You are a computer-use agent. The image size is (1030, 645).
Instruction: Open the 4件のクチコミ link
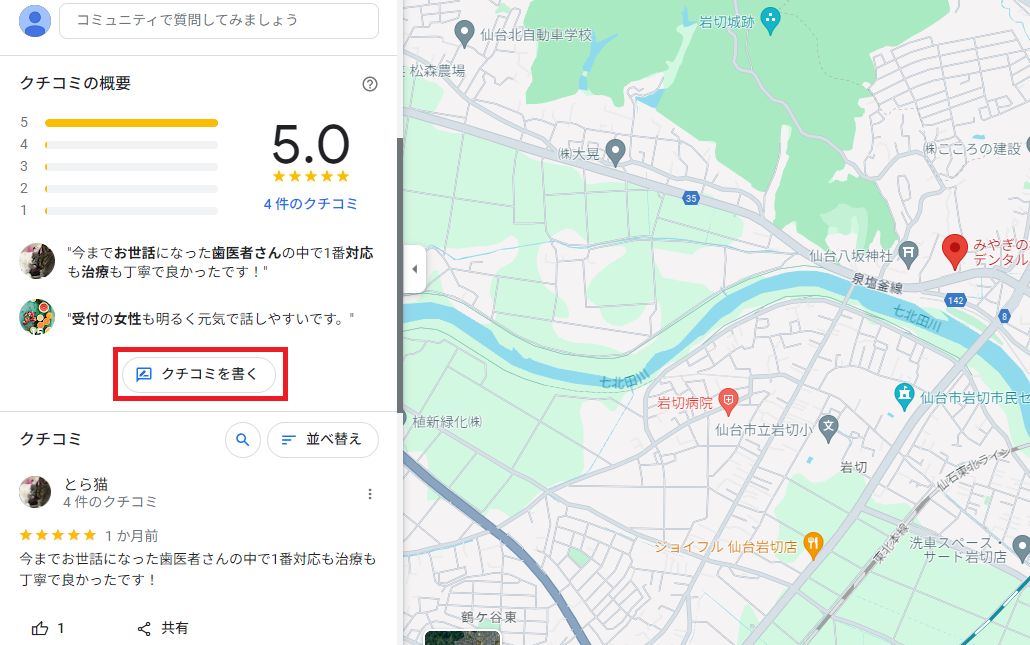311,204
